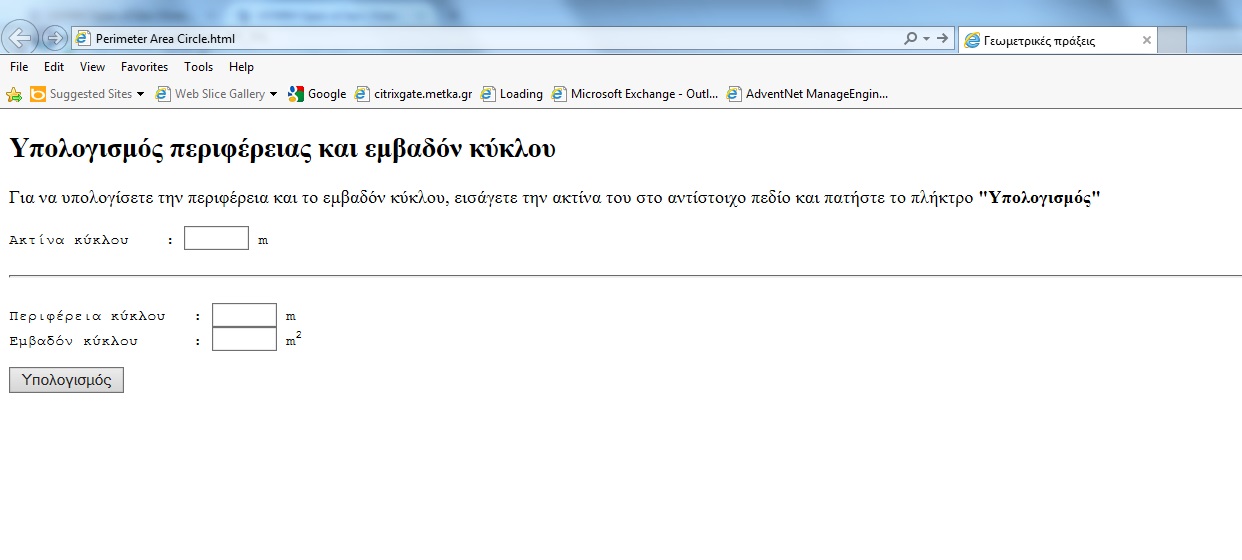This screenshot has width=1242, height=560.
Task: Close the Γεωμετρικές πράξεις tab
Action: pos(1146,41)
